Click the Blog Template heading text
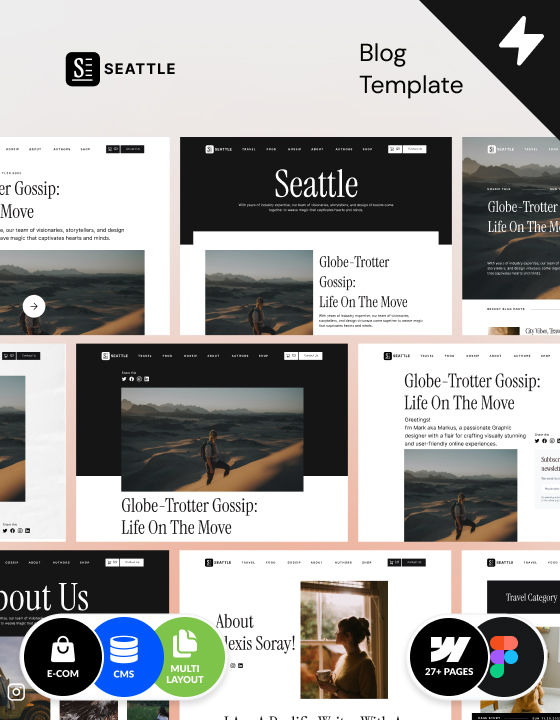Screen dimensions: 560x720 click(x=411, y=69)
